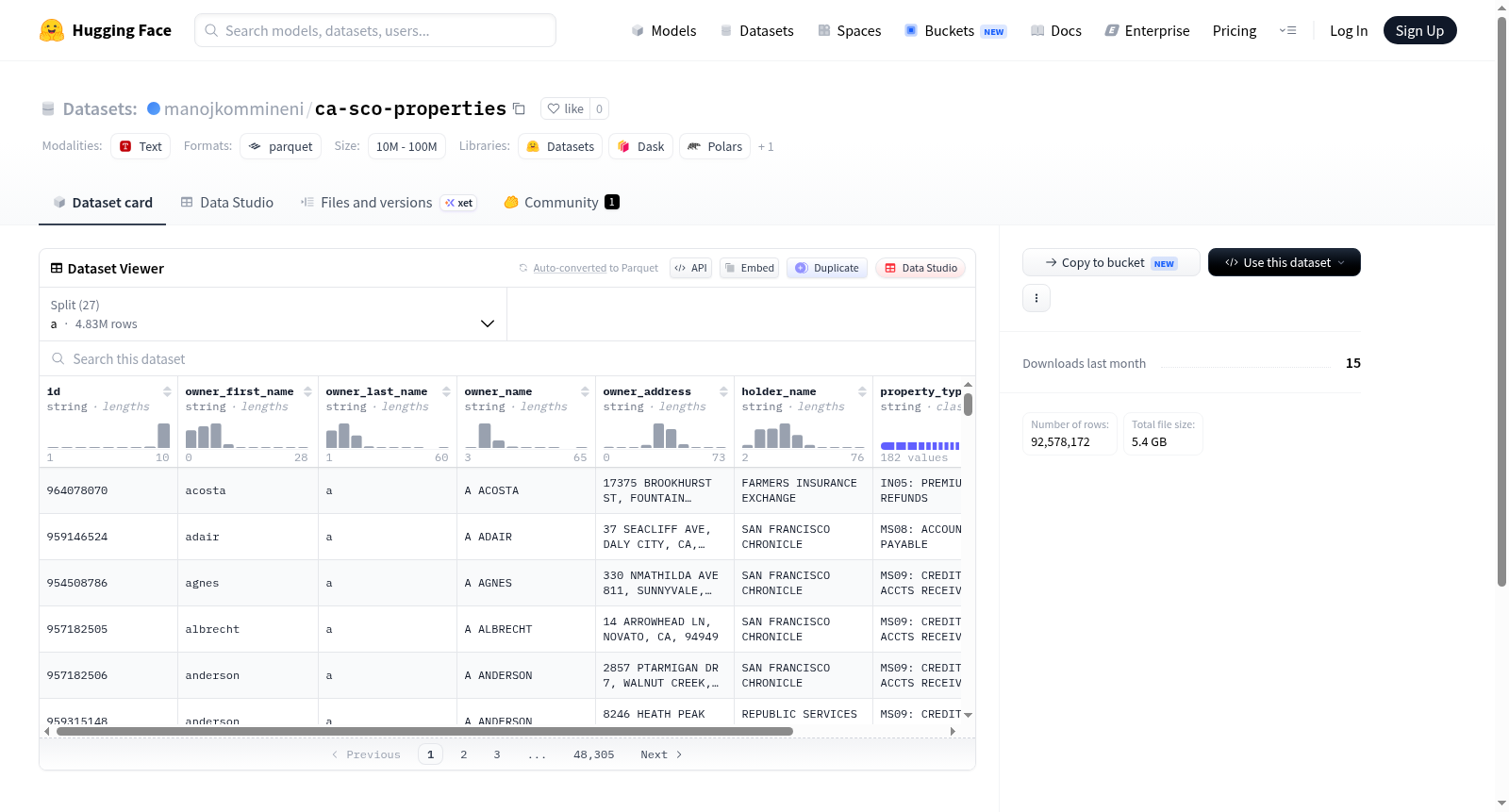Image resolution: width=1509 pixels, height=812 pixels.
Task: Select the parquet format tag
Action: pos(281,146)
